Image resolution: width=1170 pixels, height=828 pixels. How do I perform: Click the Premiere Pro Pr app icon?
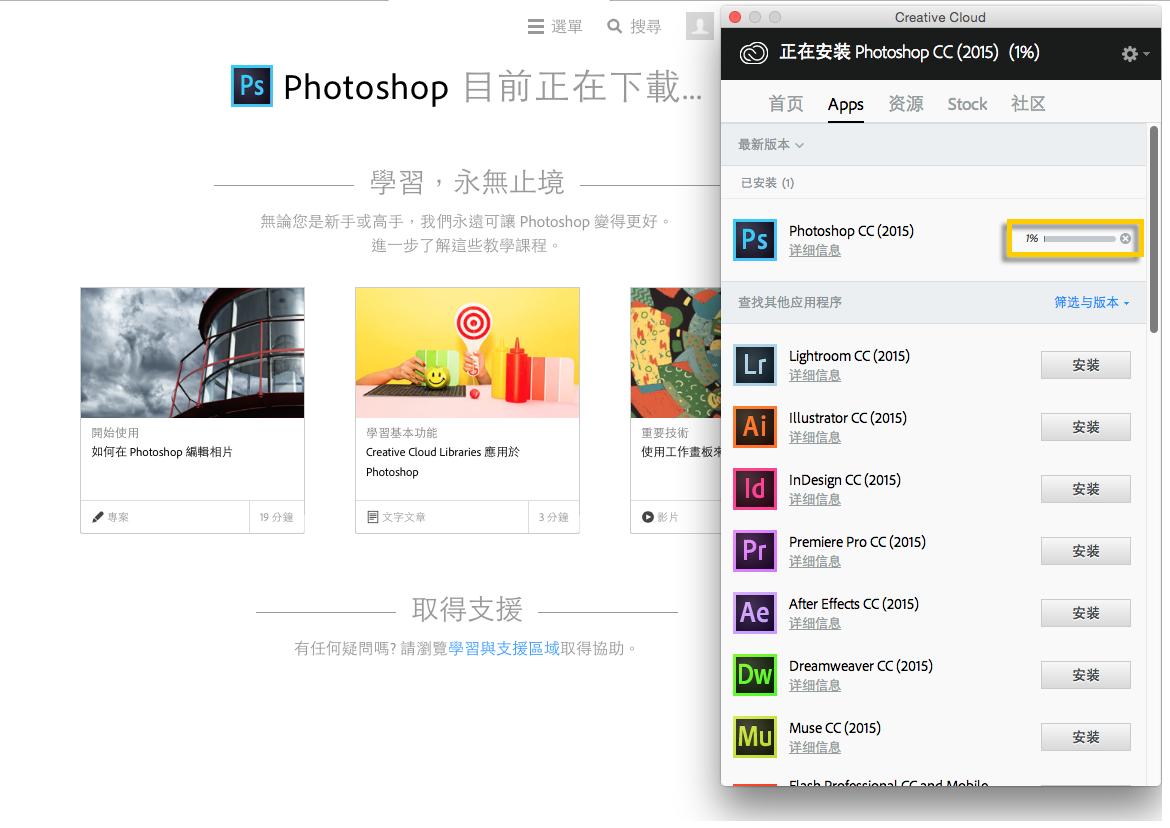pos(754,551)
